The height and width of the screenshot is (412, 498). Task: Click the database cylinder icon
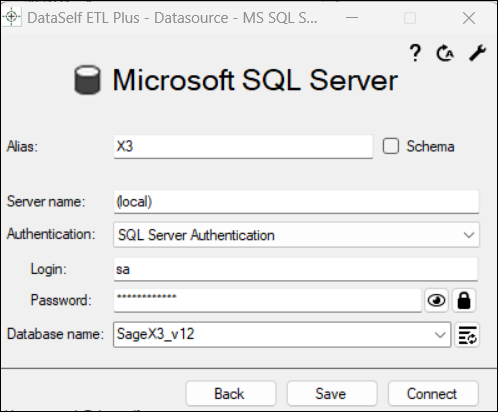click(x=87, y=80)
